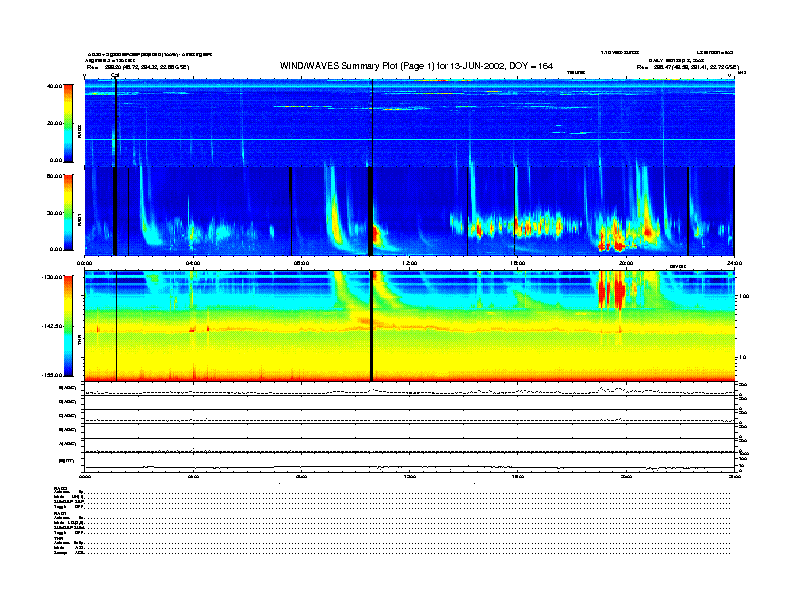This screenshot has height=612, width=792.
Task: Click the 12:00 time label below middle spectrogram
Action: tap(410, 263)
